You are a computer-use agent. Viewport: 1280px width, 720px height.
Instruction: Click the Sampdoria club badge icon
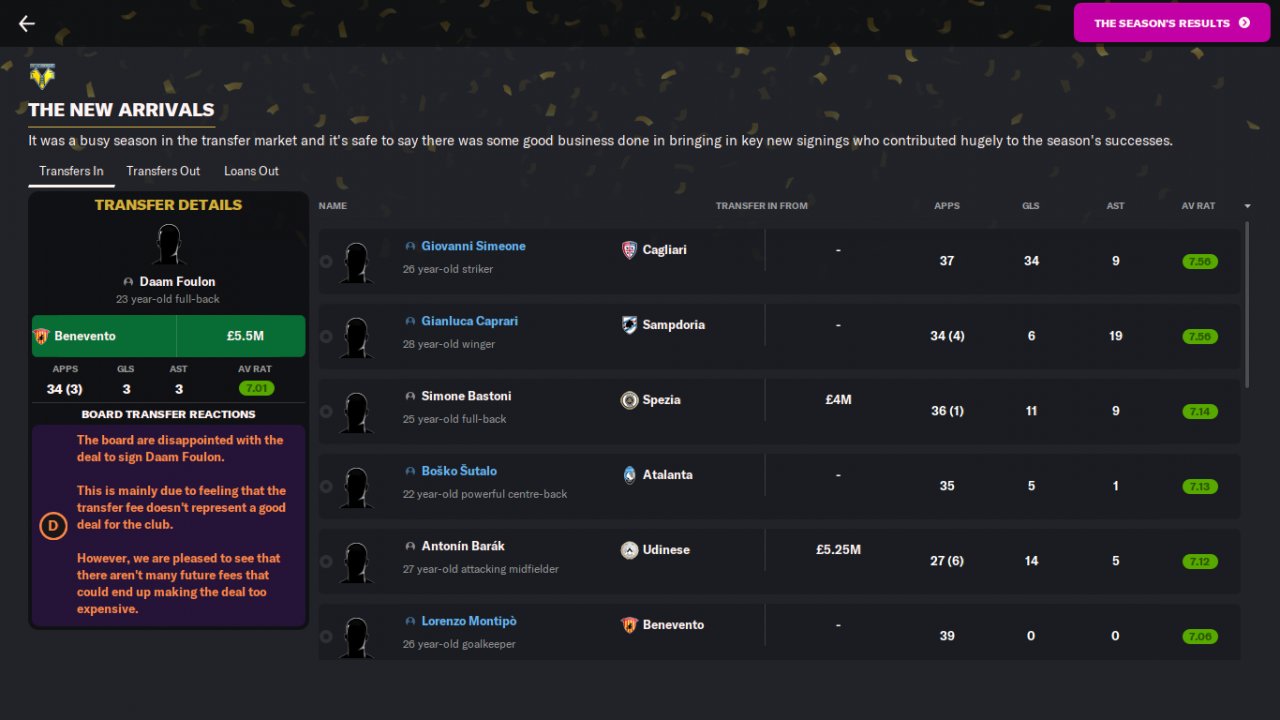pyautogui.click(x=629, y=325)
